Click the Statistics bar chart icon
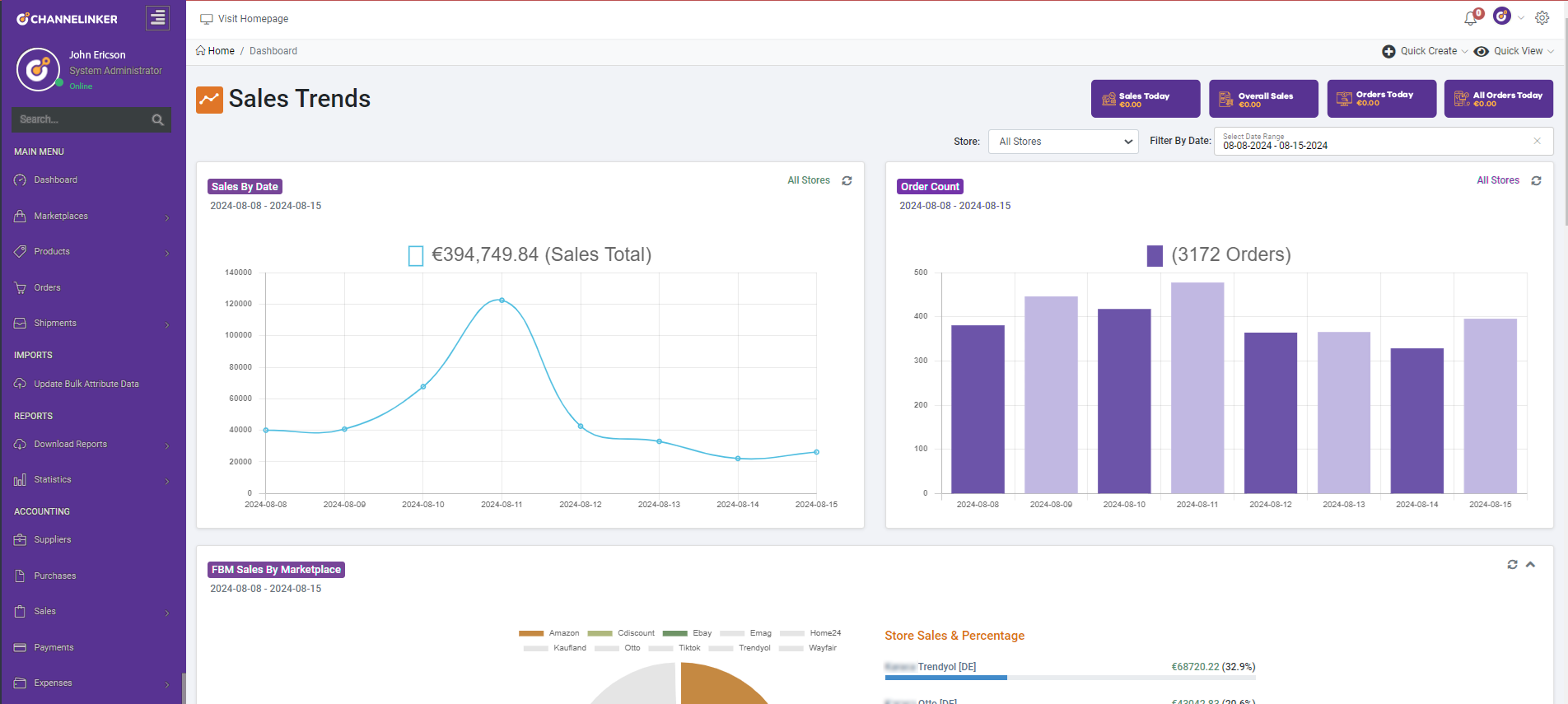The height and width of the screenshot is (704, 1568). [21, 480]
